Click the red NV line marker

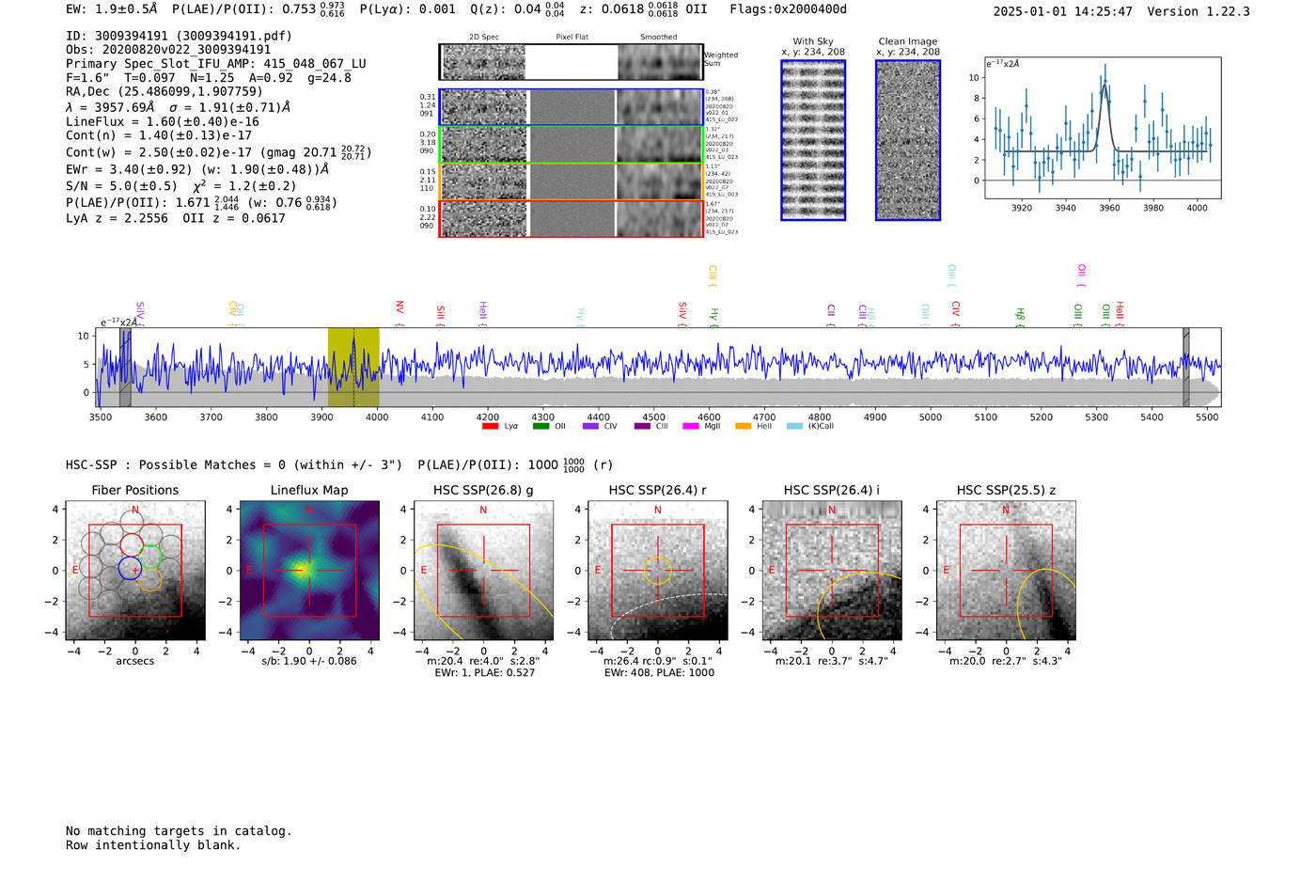tap(399, 313)
